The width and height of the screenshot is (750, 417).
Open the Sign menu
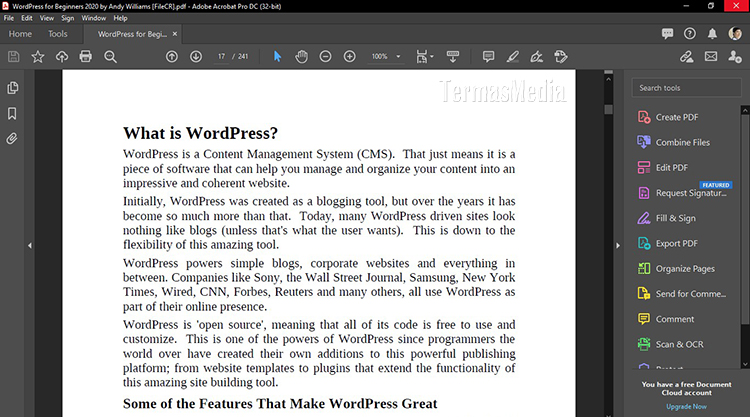click(67, 18)
